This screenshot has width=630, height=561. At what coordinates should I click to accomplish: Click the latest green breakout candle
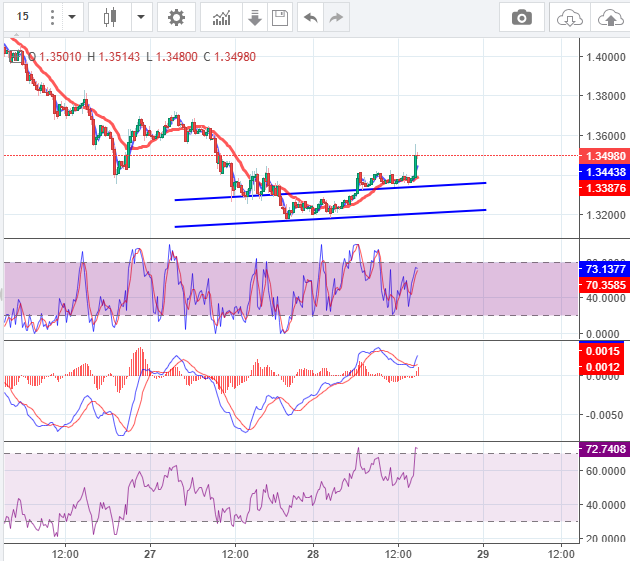point(415,166)
